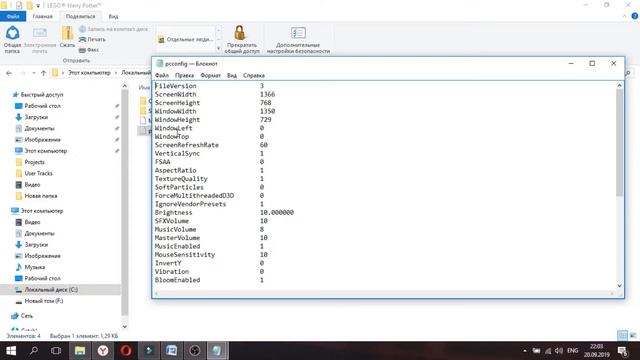Click the Печать print button

[x=92, y=40]
